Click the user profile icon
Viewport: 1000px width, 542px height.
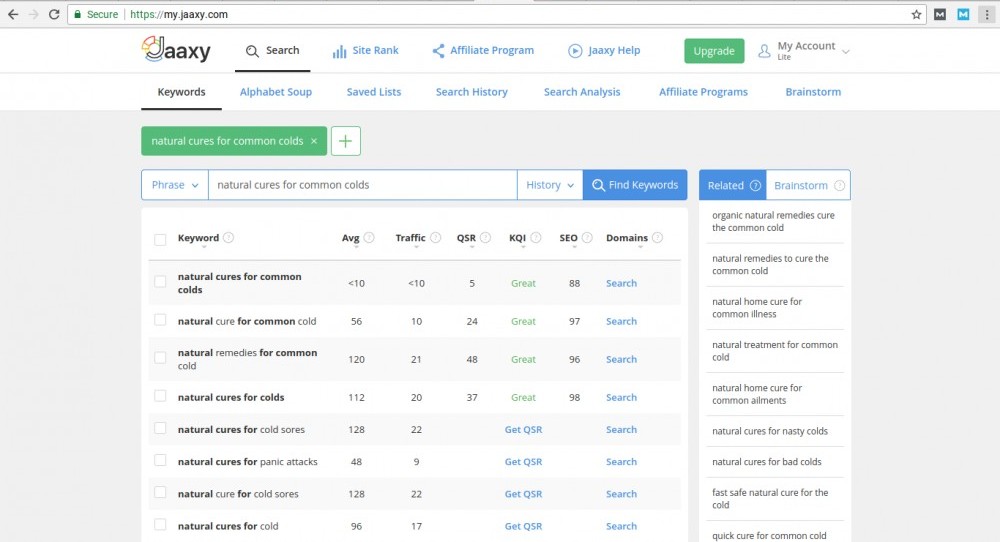[764, 51]
